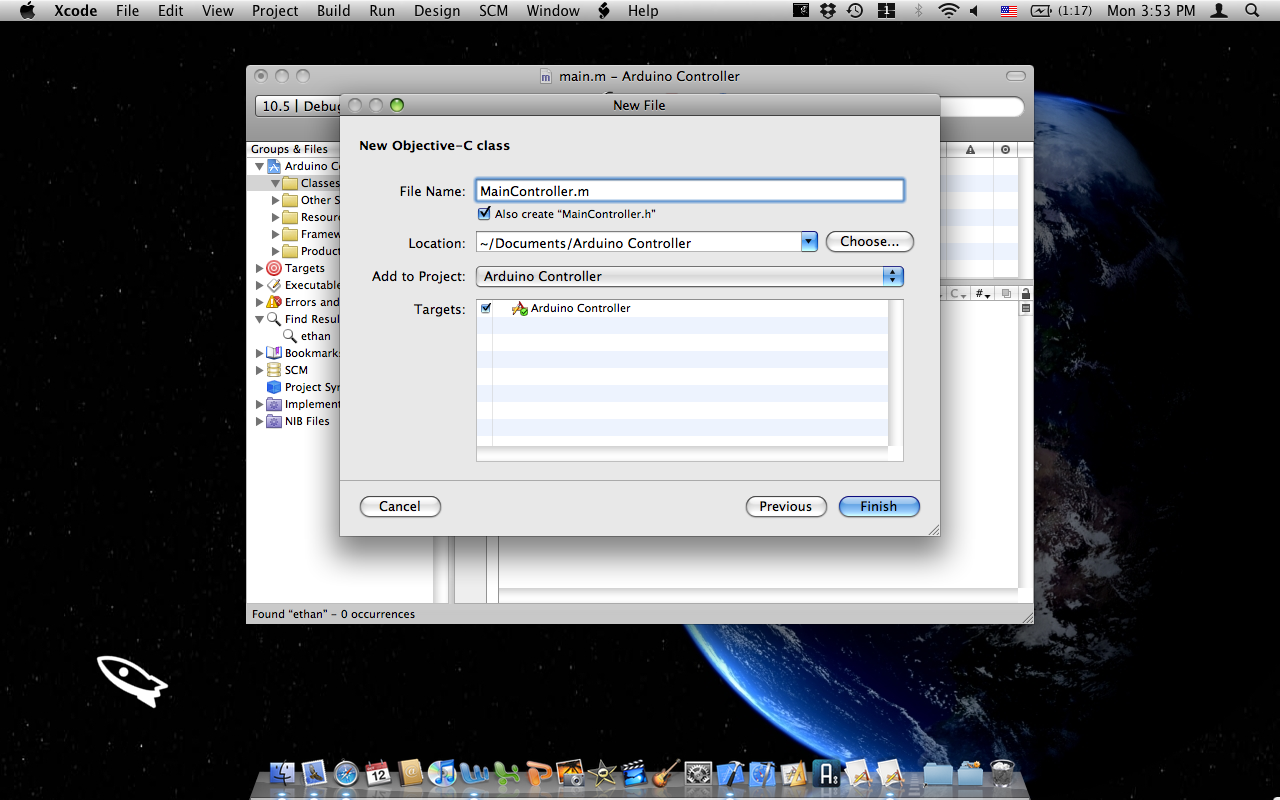Open Finder from the Dock

(284, 773)
